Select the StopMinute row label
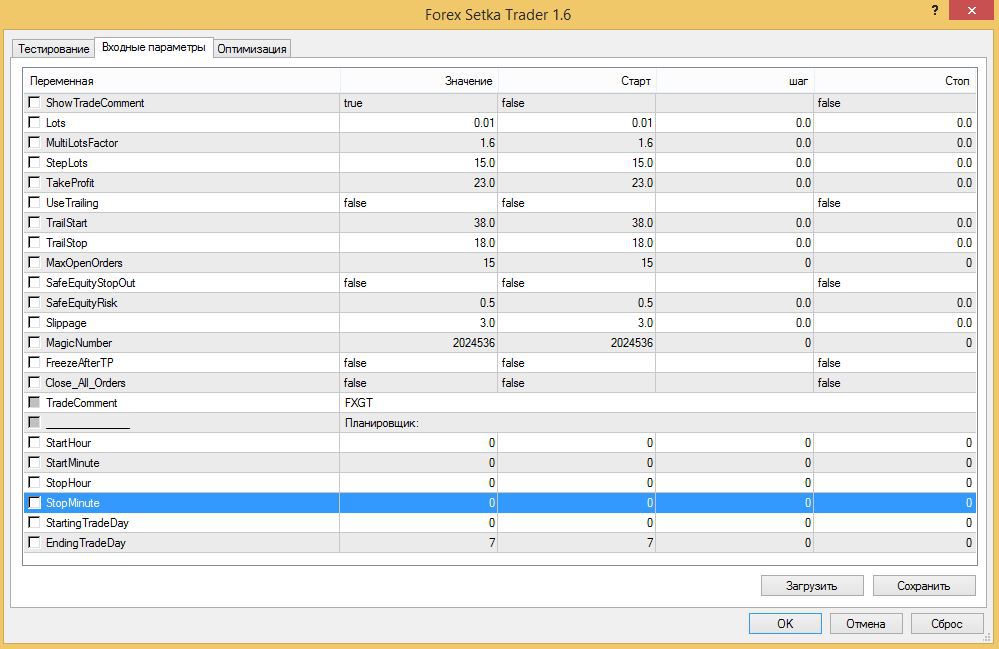Screen dimensions: 999x649 click(73, 503)
